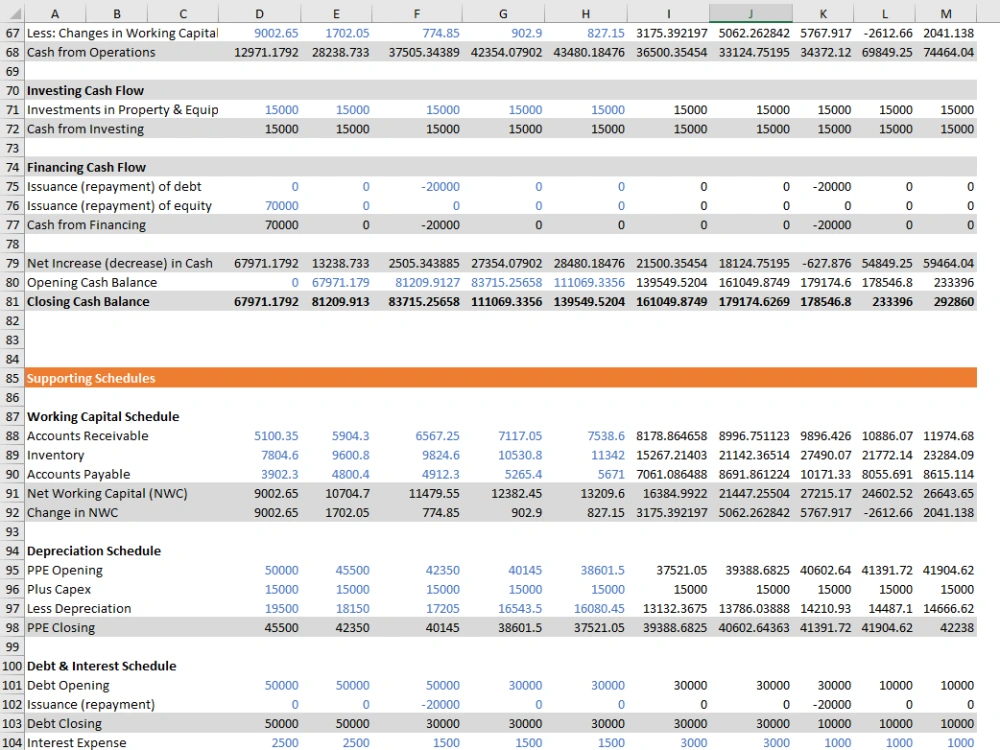The width and height of the screenshot is (1000, 750).
Task: Click the Closing Cash Balance value 292860
Action: [x=946, y=302]
